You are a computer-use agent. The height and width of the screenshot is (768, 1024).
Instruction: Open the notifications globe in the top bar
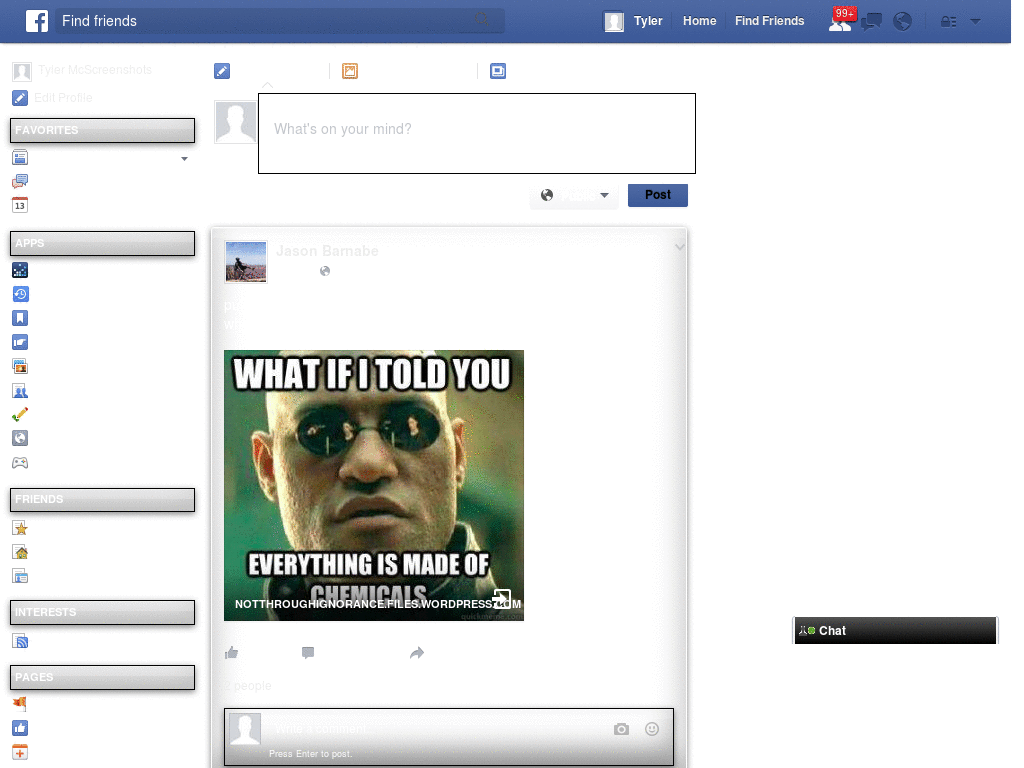[x=903, y=22]
